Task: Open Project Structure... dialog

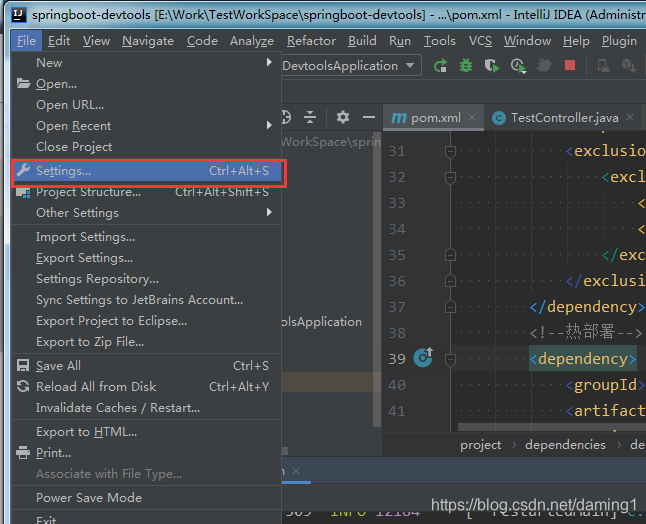Action: tap(146, 192)
